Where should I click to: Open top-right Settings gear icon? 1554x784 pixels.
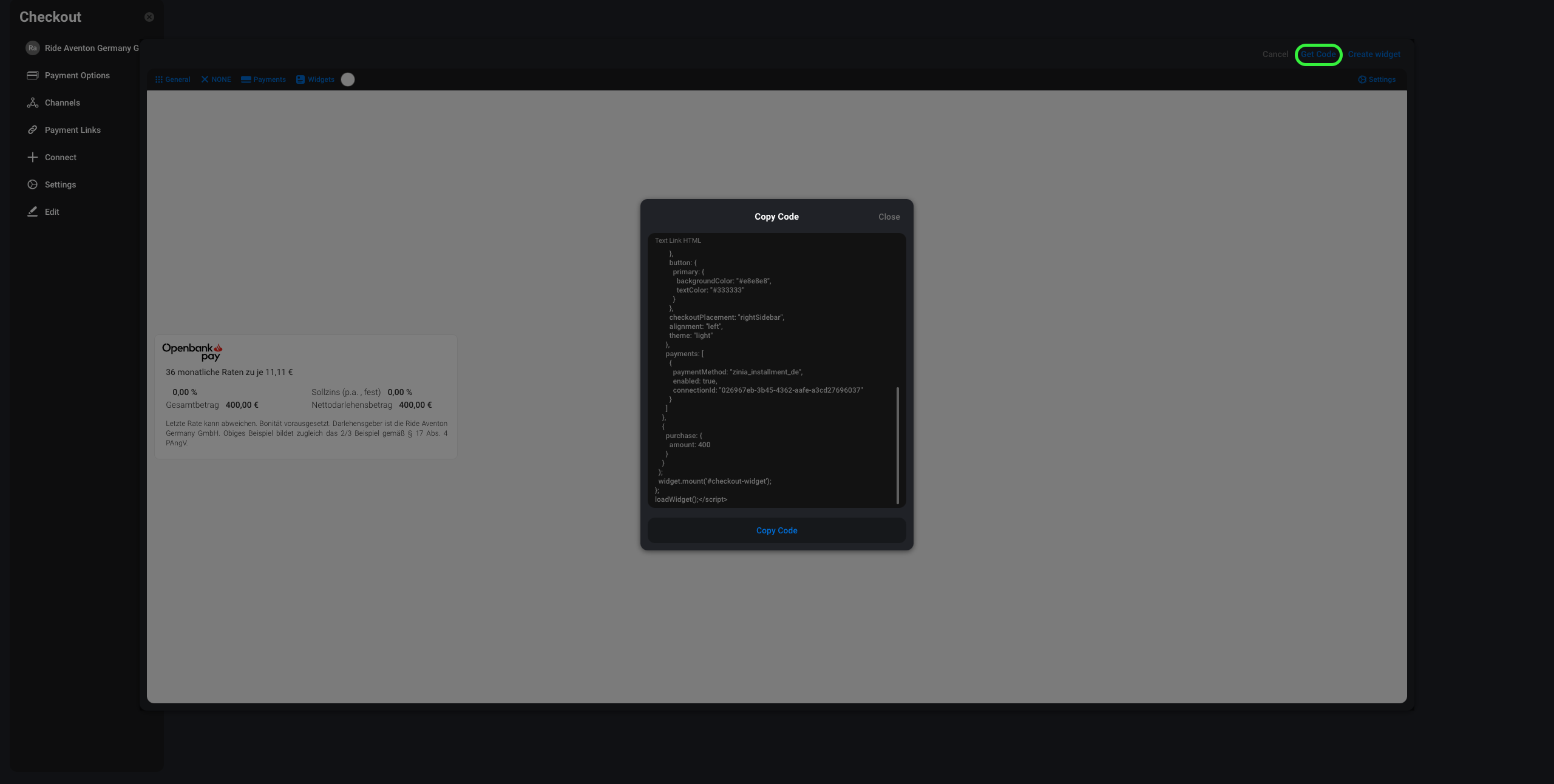click(x=1362, y=79)
